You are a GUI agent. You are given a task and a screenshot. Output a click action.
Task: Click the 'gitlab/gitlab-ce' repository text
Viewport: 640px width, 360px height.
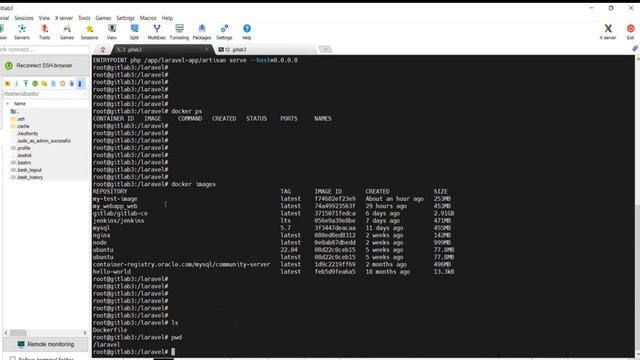point(120,213)
